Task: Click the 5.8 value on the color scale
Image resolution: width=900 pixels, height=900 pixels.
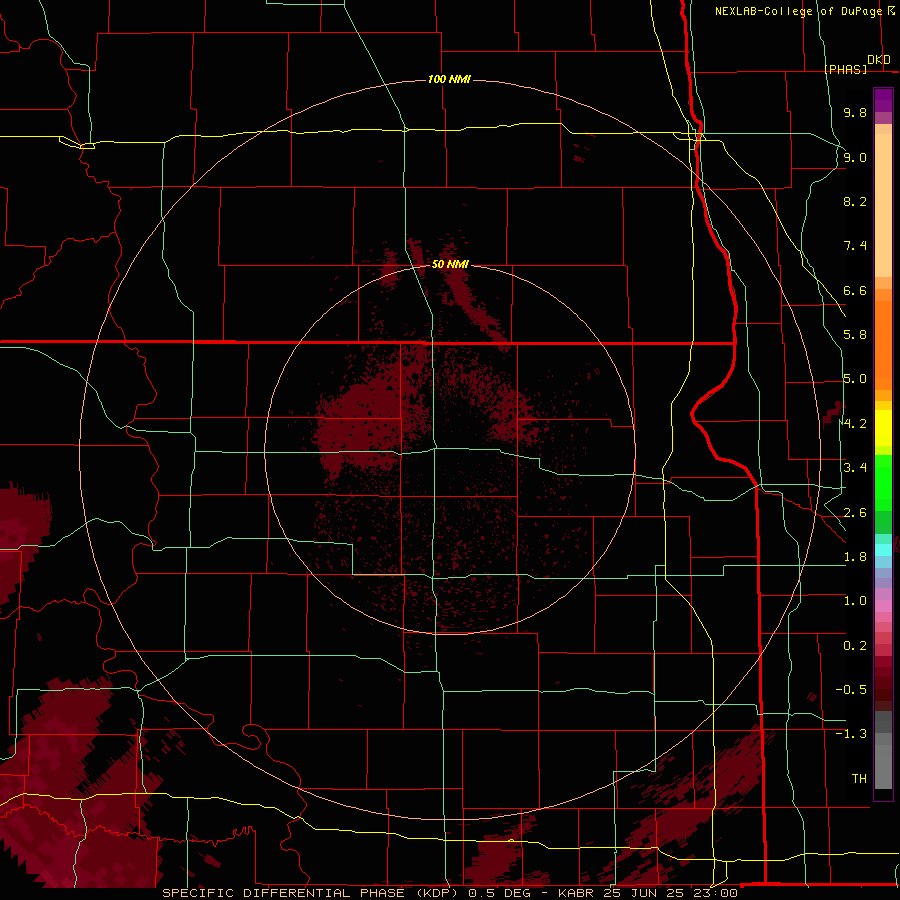Action: [855, 335]
